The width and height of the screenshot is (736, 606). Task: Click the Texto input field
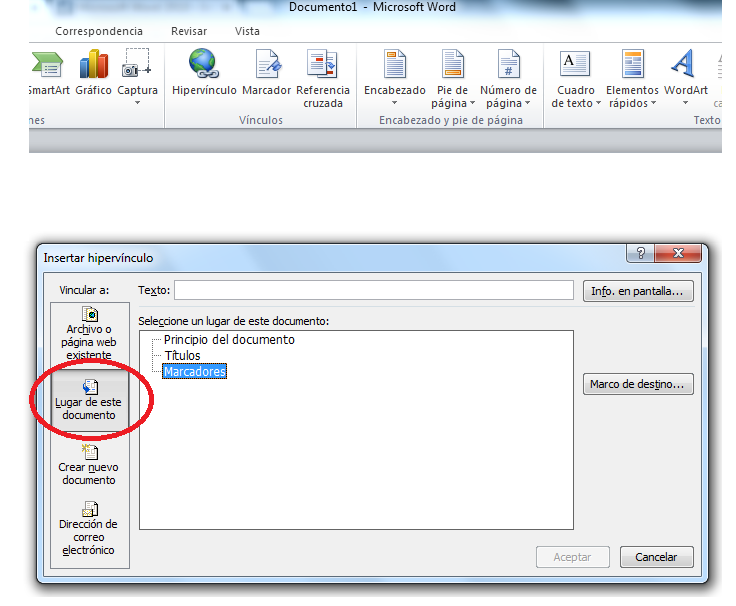coord(374,290)
